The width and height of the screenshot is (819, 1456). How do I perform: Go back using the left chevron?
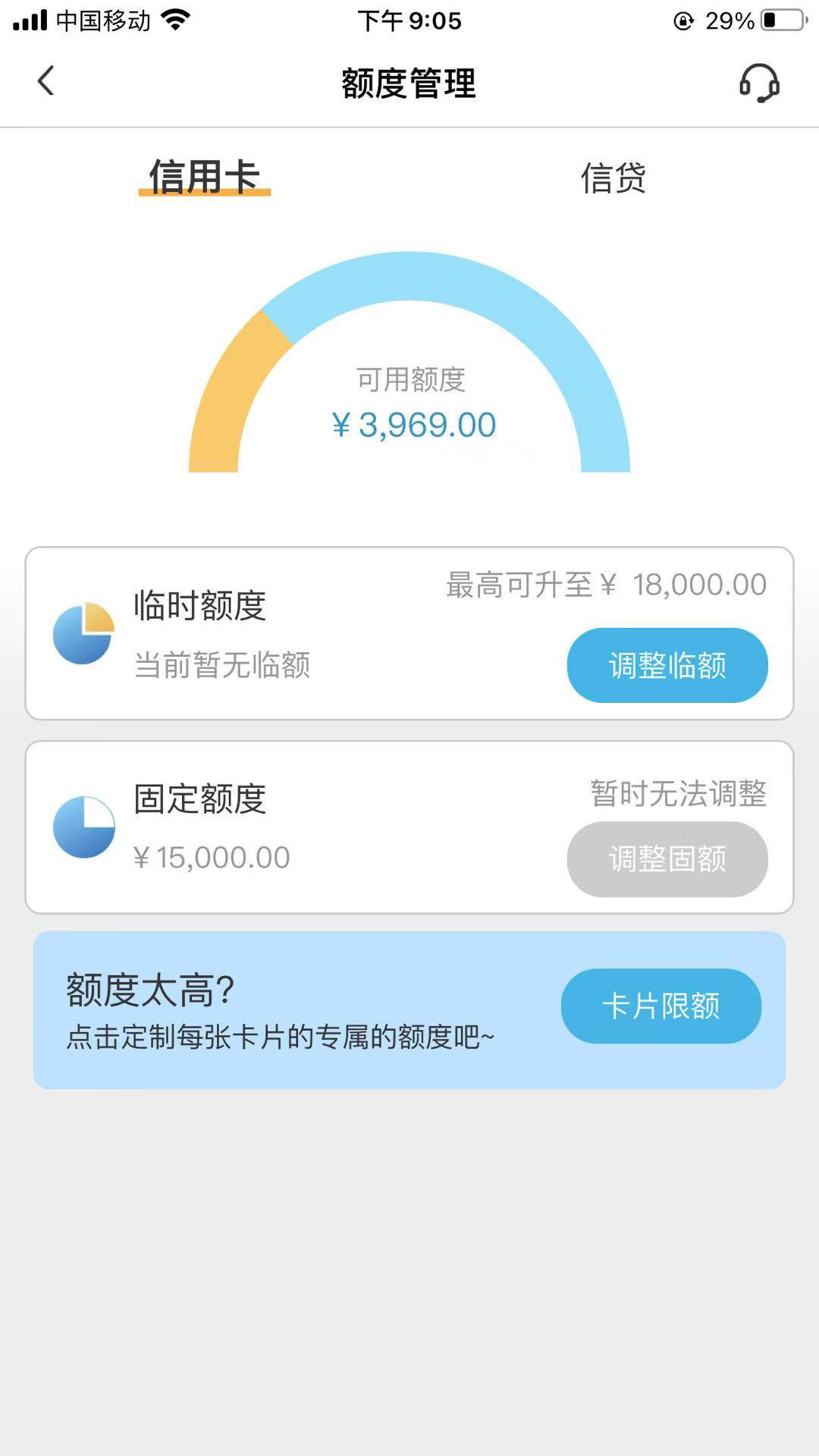46,81
